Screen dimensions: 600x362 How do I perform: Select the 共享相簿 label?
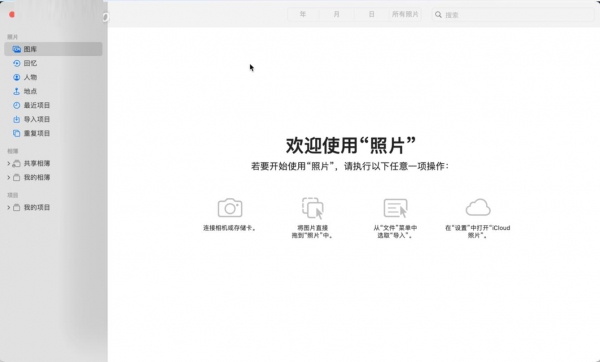pyautogui.click(x=37, y=164)
